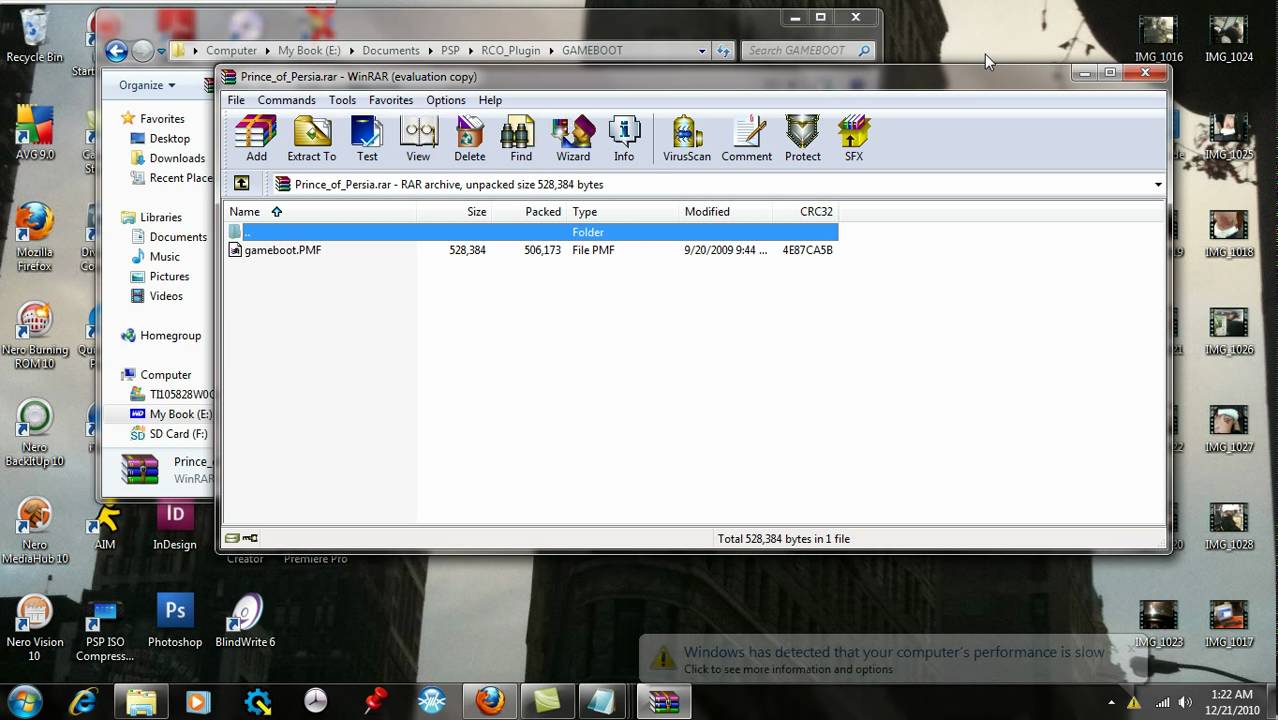Open the Windows Start menu

point(25,701)
